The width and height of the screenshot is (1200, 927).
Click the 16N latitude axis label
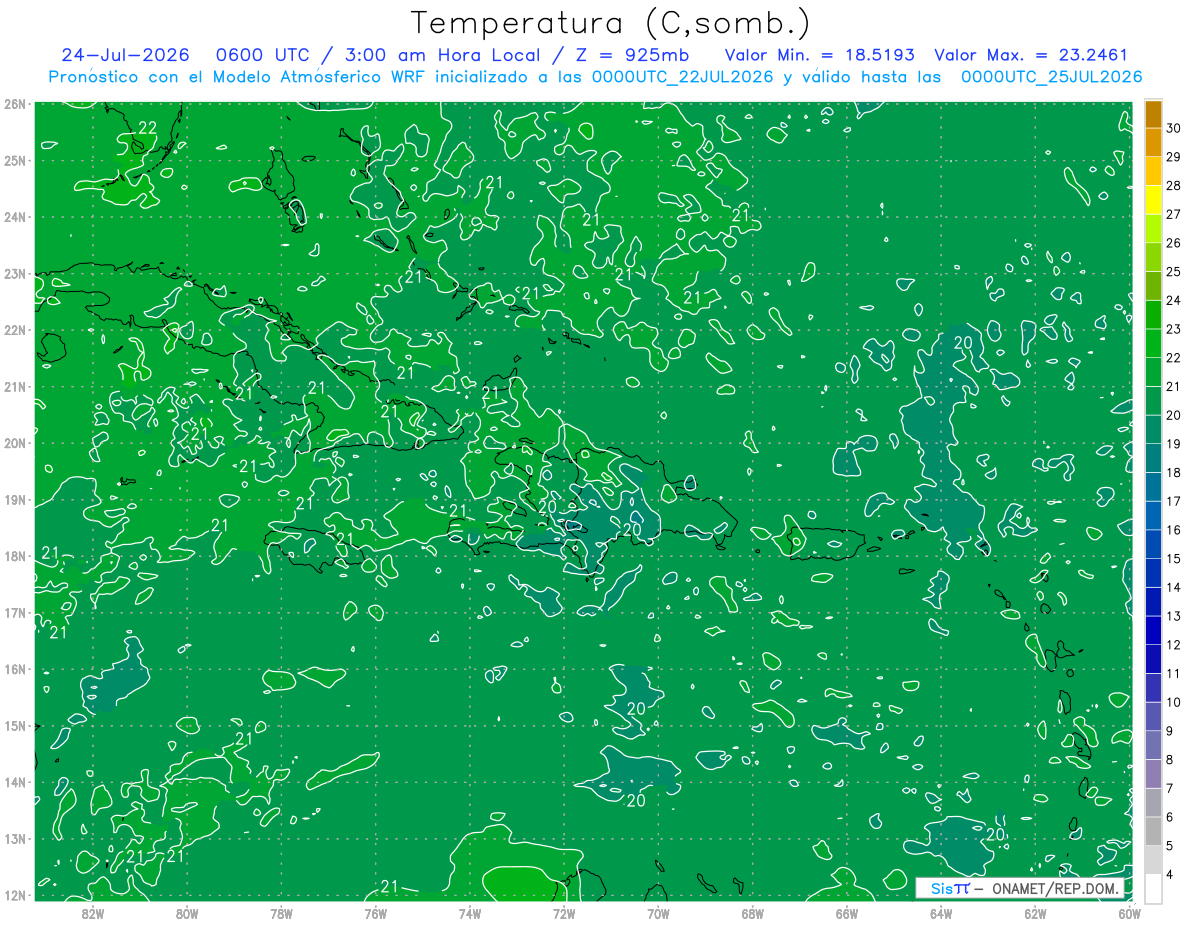click(14, 669)
